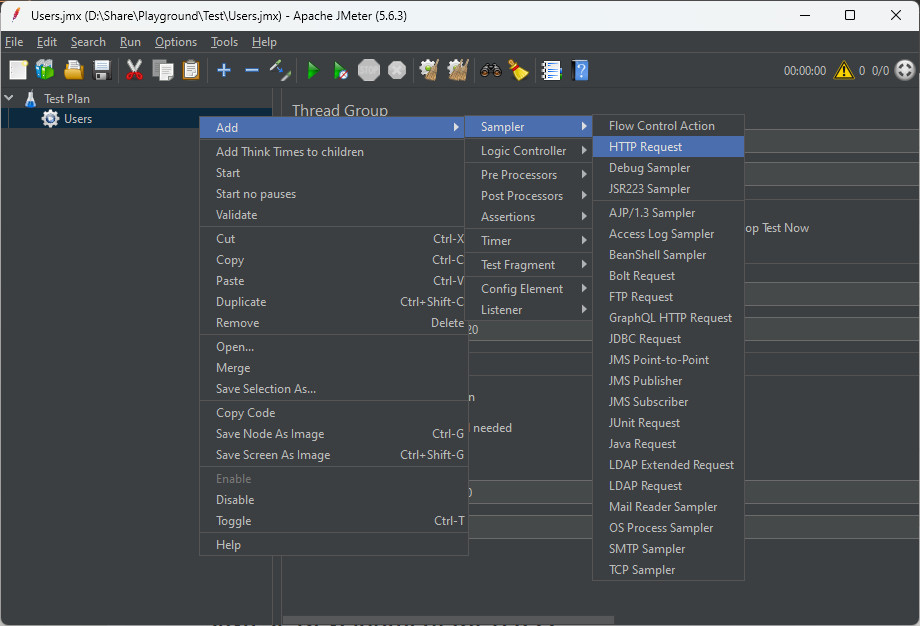920x626 pixels.
Task: Choose OS Process Sampler entry
Action: click(668, 528)
